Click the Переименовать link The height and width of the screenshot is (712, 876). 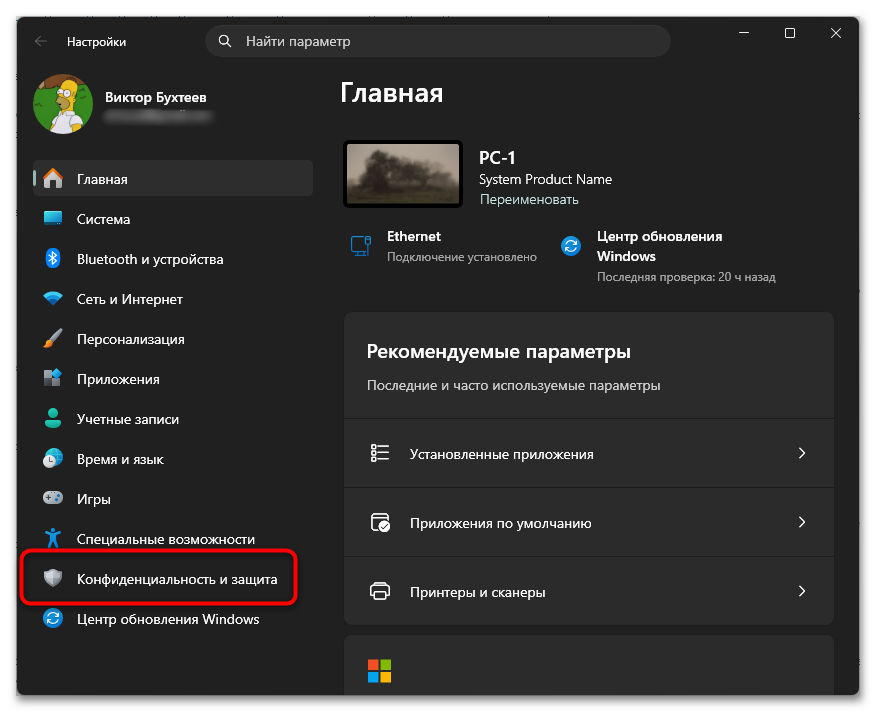pyautogui.click(x=529, y=200)
